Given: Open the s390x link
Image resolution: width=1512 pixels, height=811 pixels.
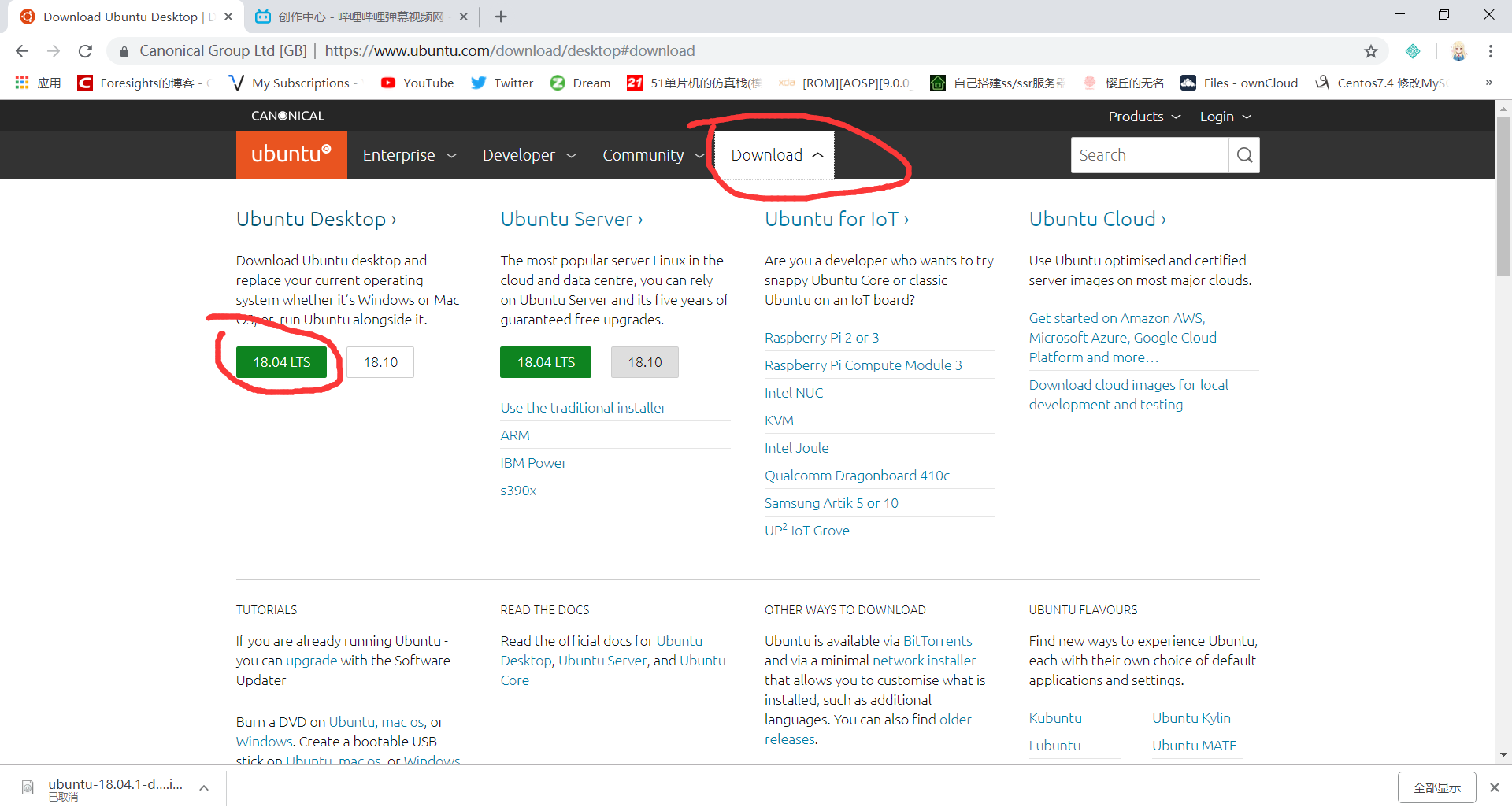Looking at the screenshot, I should coord(518,491).
